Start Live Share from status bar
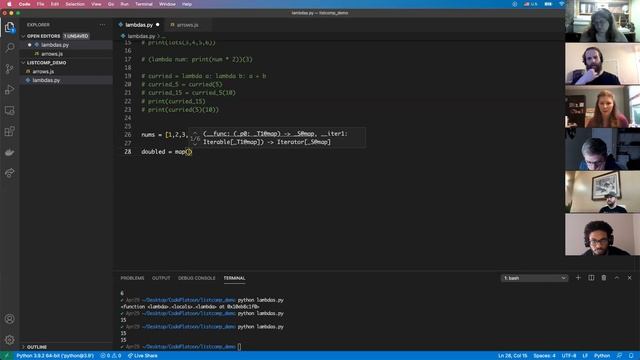The height and width of the screenshot is (360, 640). pos(142,356)
